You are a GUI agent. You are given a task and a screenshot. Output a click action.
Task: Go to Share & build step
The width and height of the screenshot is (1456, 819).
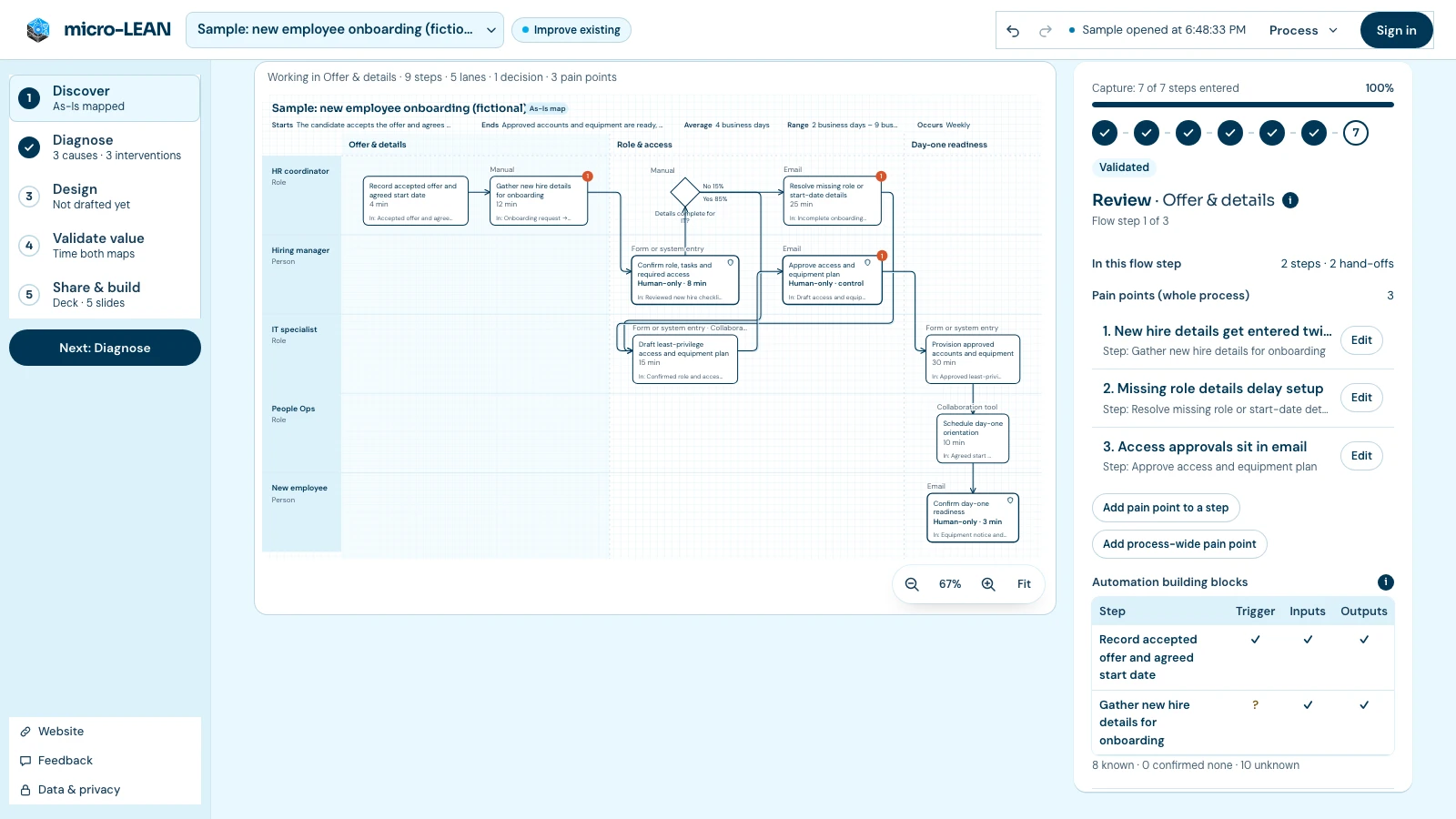click(x=105, y=295)
